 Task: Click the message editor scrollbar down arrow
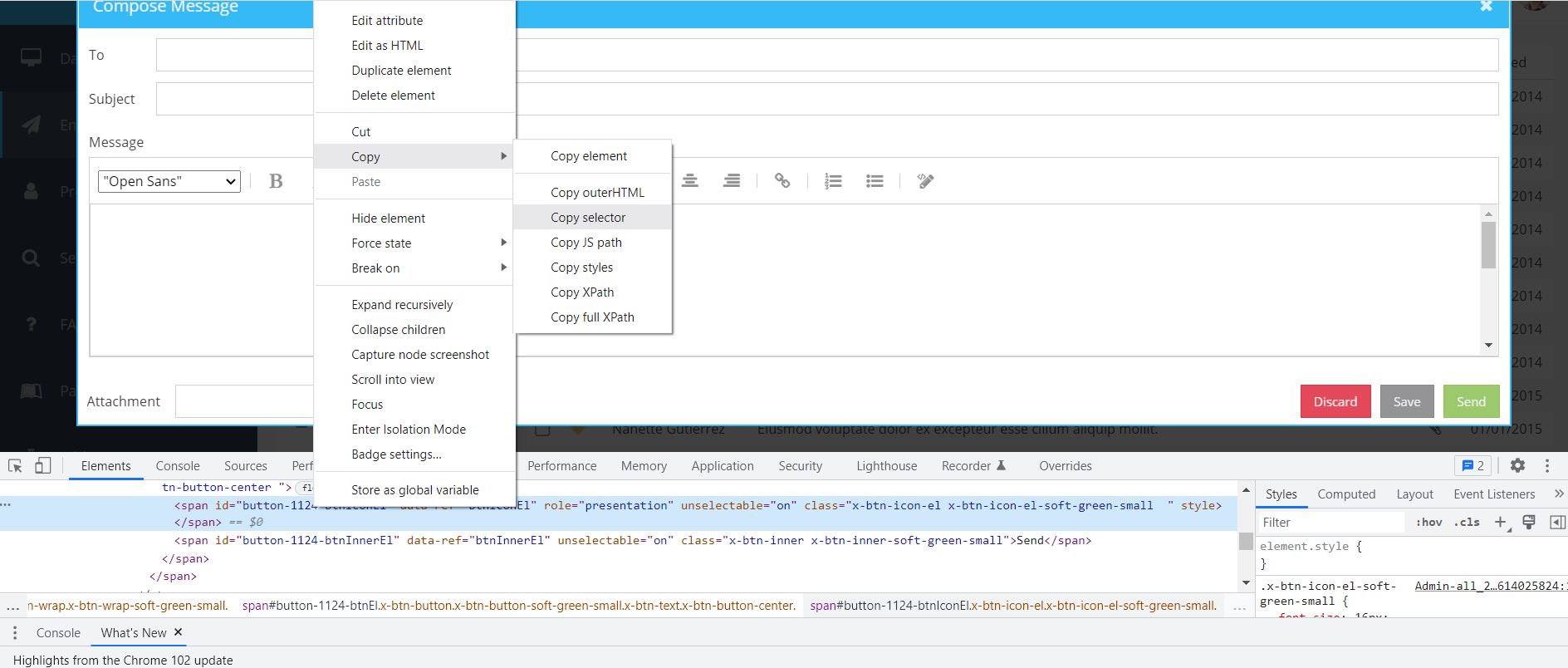point(1488,346)
